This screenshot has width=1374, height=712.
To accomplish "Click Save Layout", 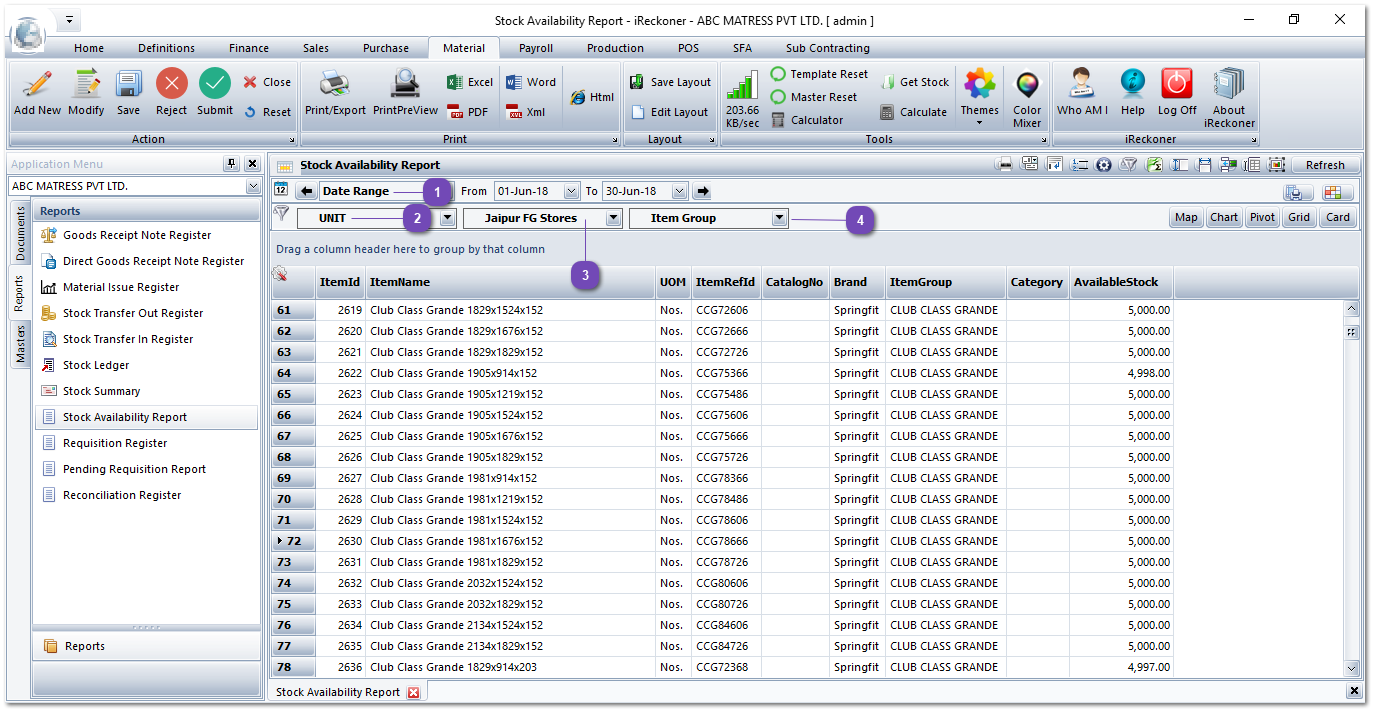I will pyautogui.click(x=670, y=81).
